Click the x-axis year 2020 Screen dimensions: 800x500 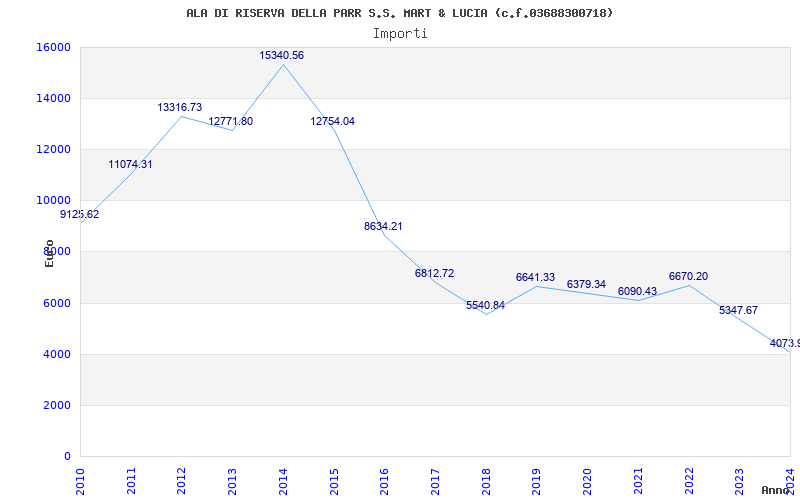pos(587,481)
